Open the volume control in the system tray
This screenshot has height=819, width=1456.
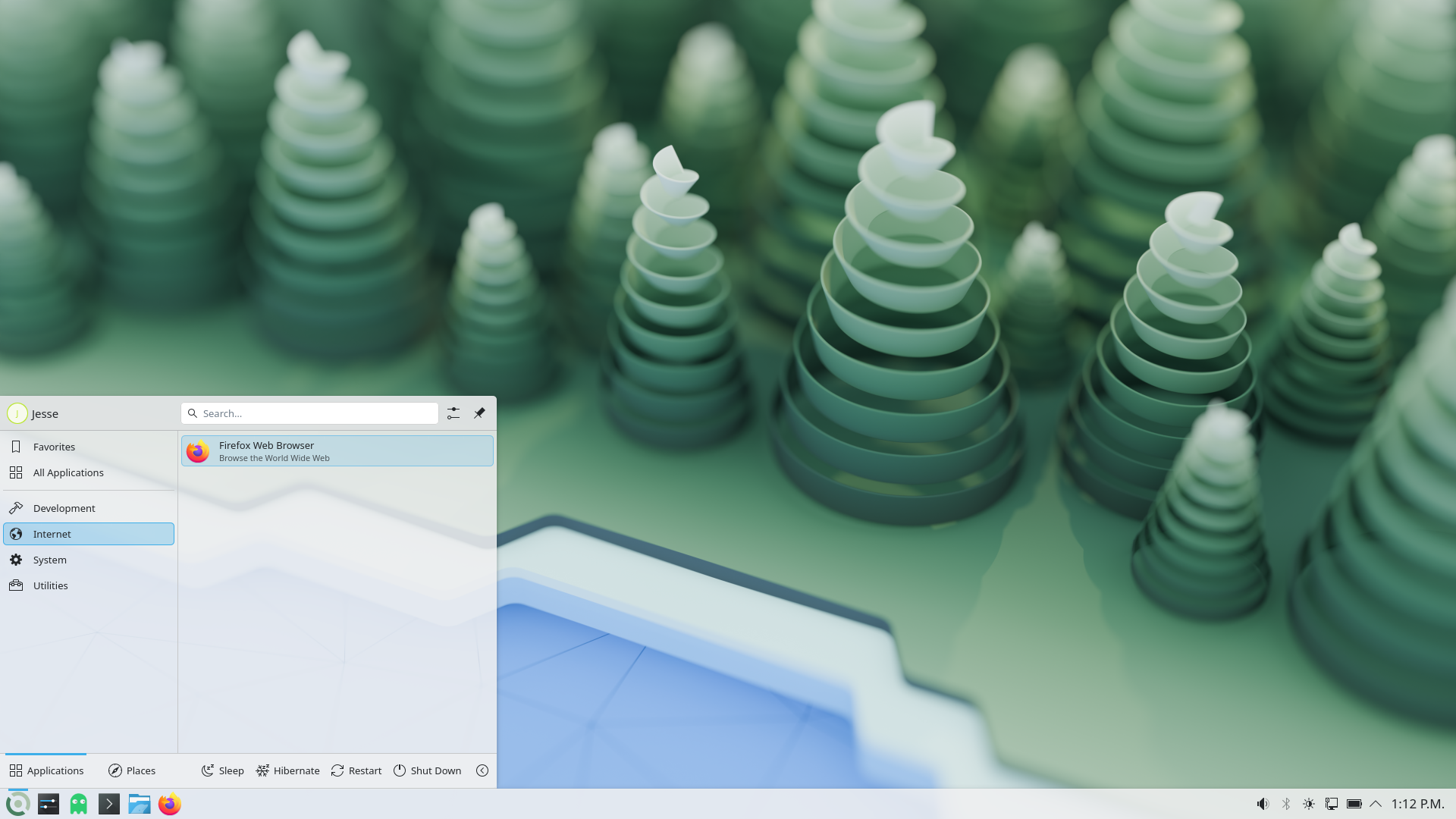[1263, 804]
